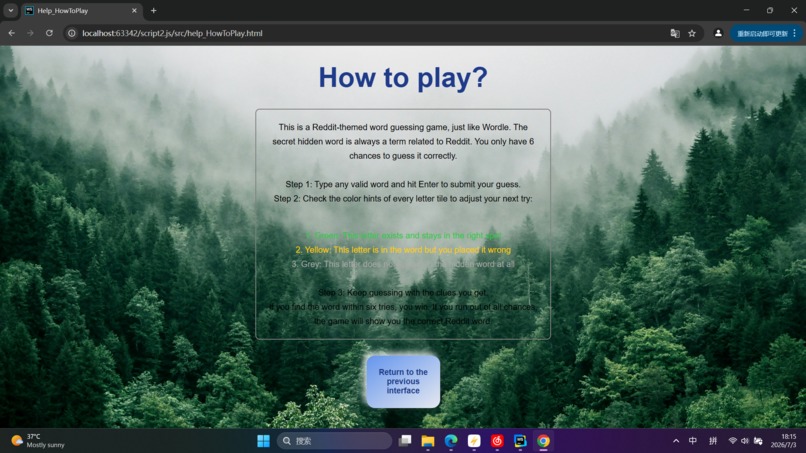The height and width of the screenshot is (453, 806).
Task: Open the lightning bolt app in taskbar
Action: tap(474, 441)
